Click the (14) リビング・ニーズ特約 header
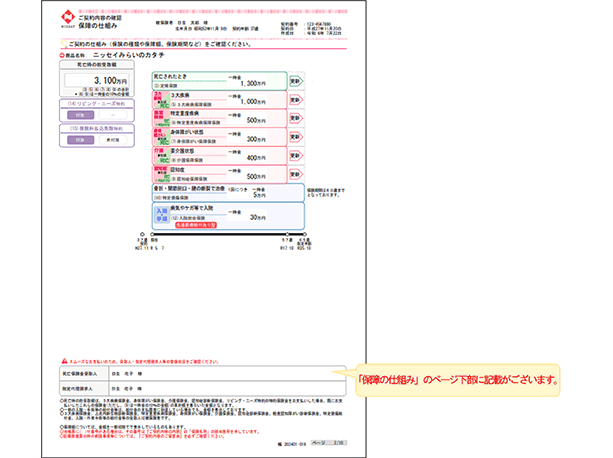This screenshot has width=613, height=458. (97, 104)
